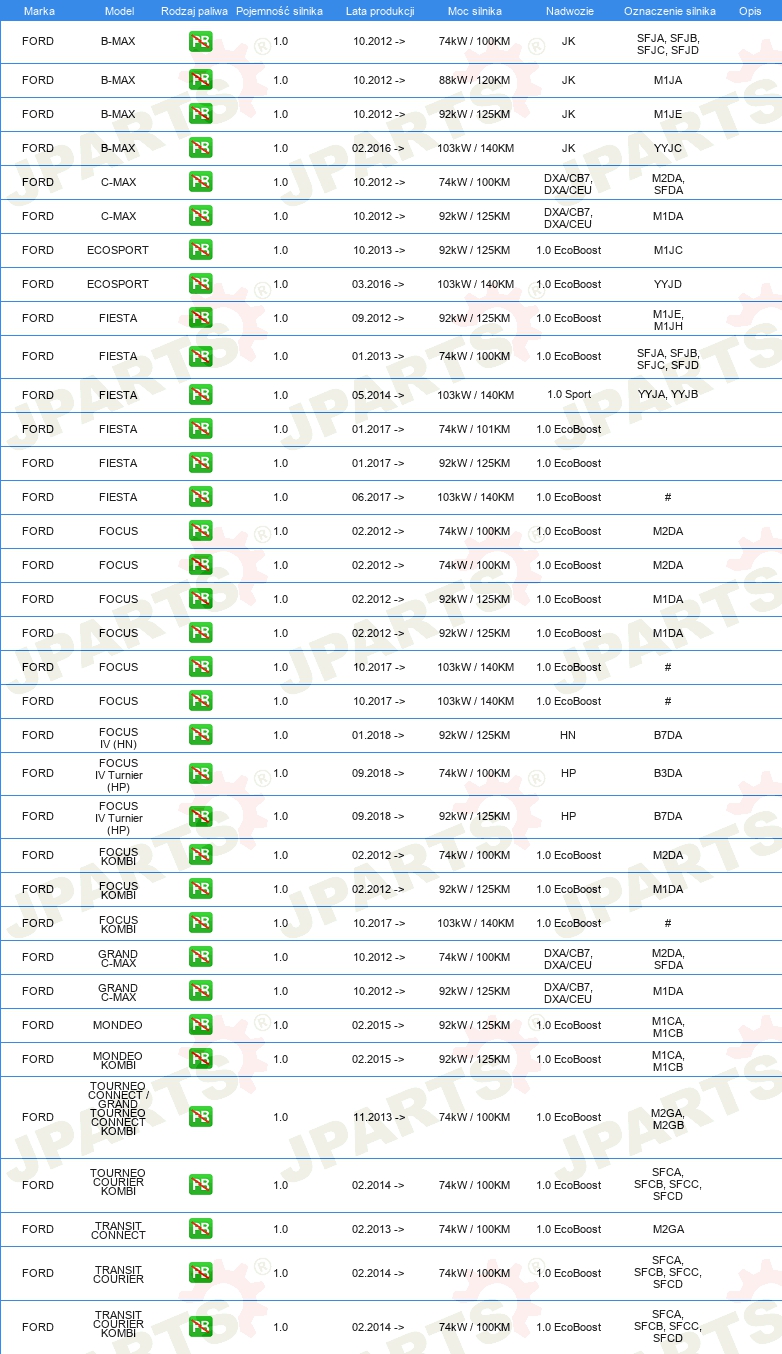The width and height of the screenshot is (782, 1354).
Task: Select the engine code B3DA
Action: [x=668, y=774]
